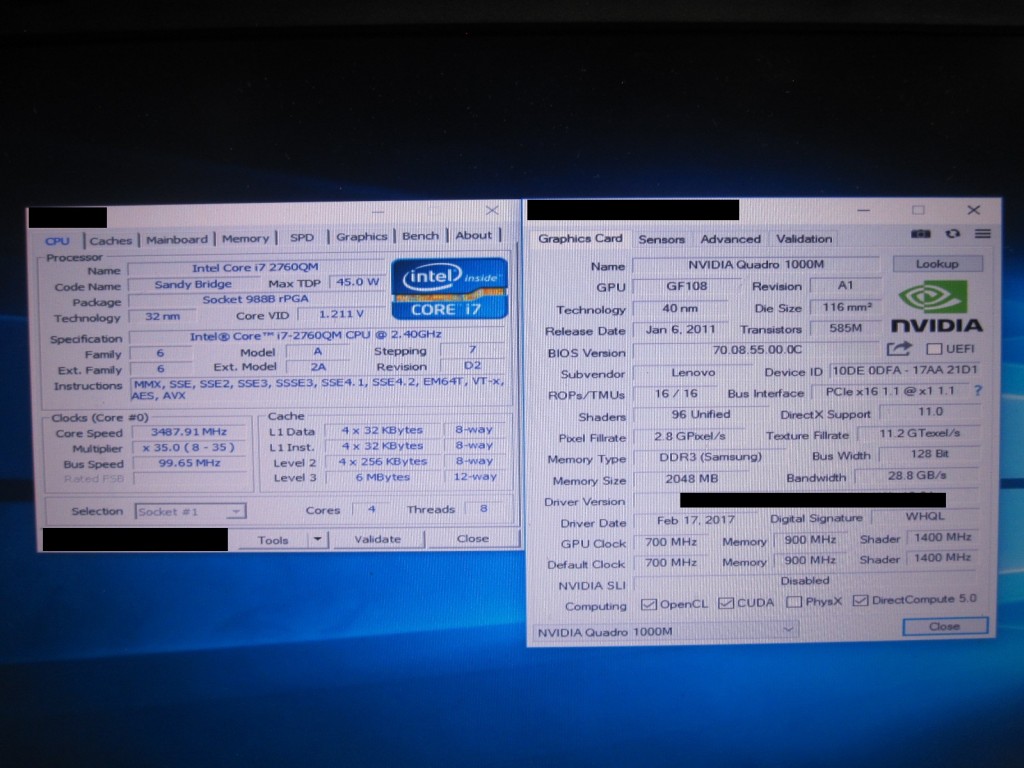This screenshot has height=768, width=1024.
Task: Select the SPD tab
Action: pos(302,238)
